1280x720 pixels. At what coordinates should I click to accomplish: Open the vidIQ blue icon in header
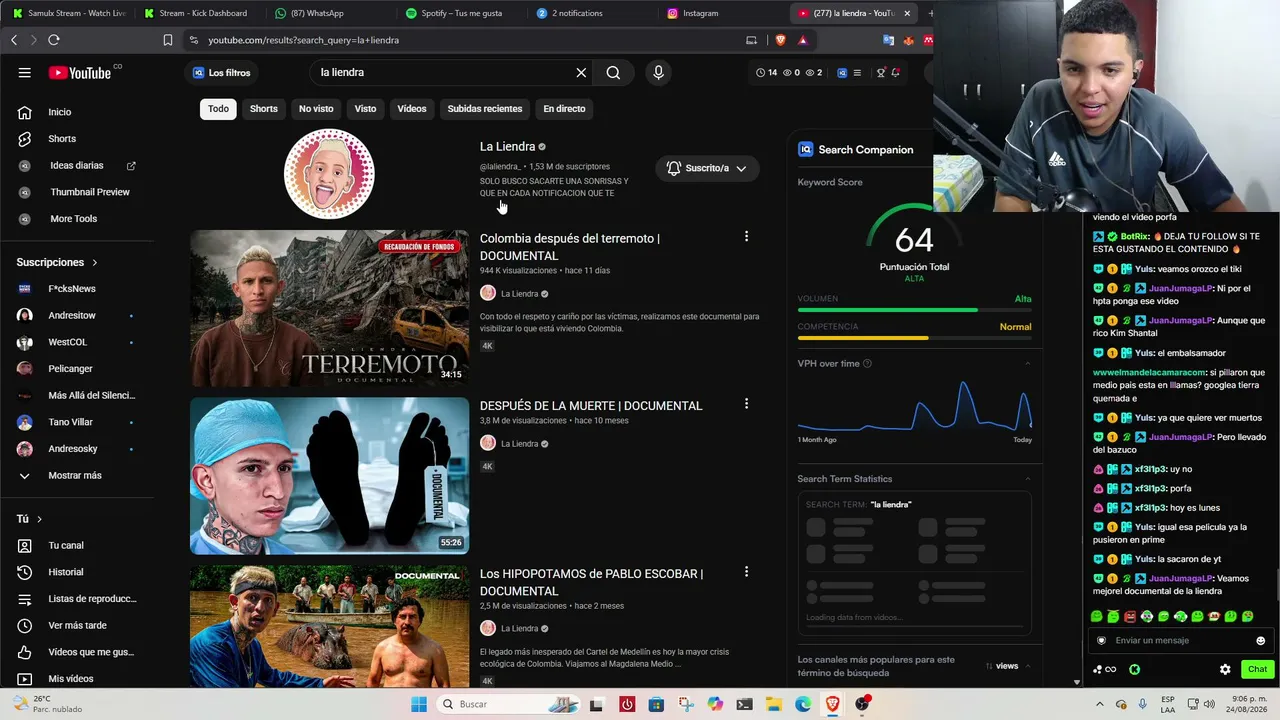pos(842,73)
